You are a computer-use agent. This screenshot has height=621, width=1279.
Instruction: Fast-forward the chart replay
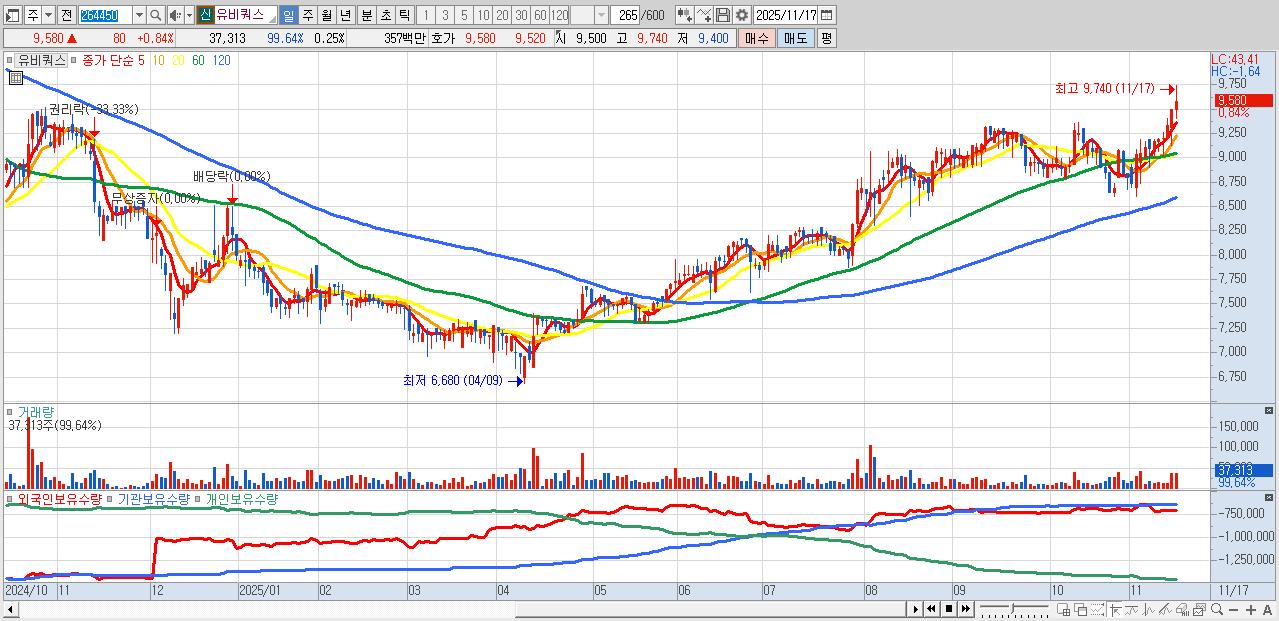click(966, 608)
